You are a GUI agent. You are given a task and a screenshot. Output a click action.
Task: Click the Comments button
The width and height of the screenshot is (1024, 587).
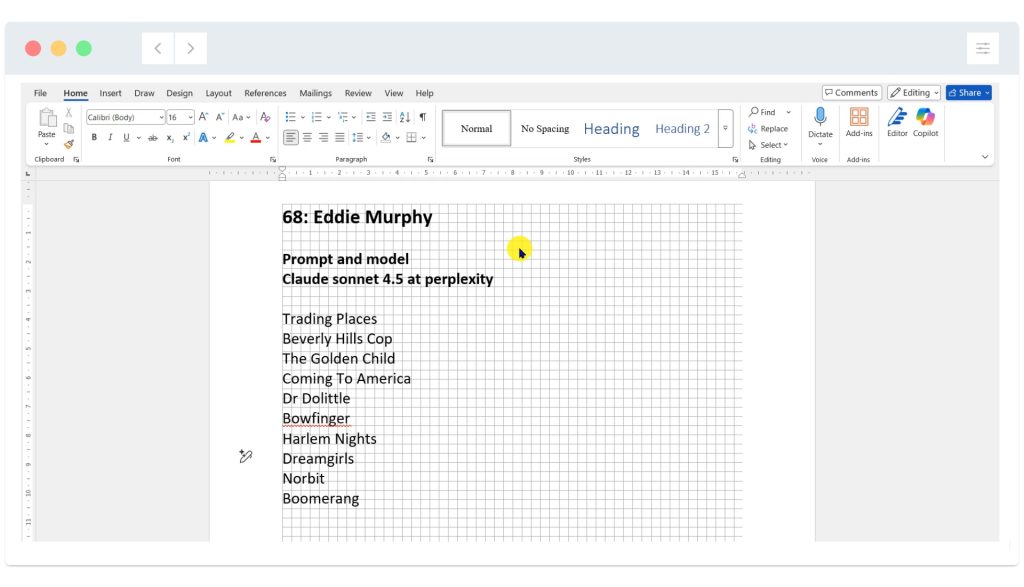[852, 93]
